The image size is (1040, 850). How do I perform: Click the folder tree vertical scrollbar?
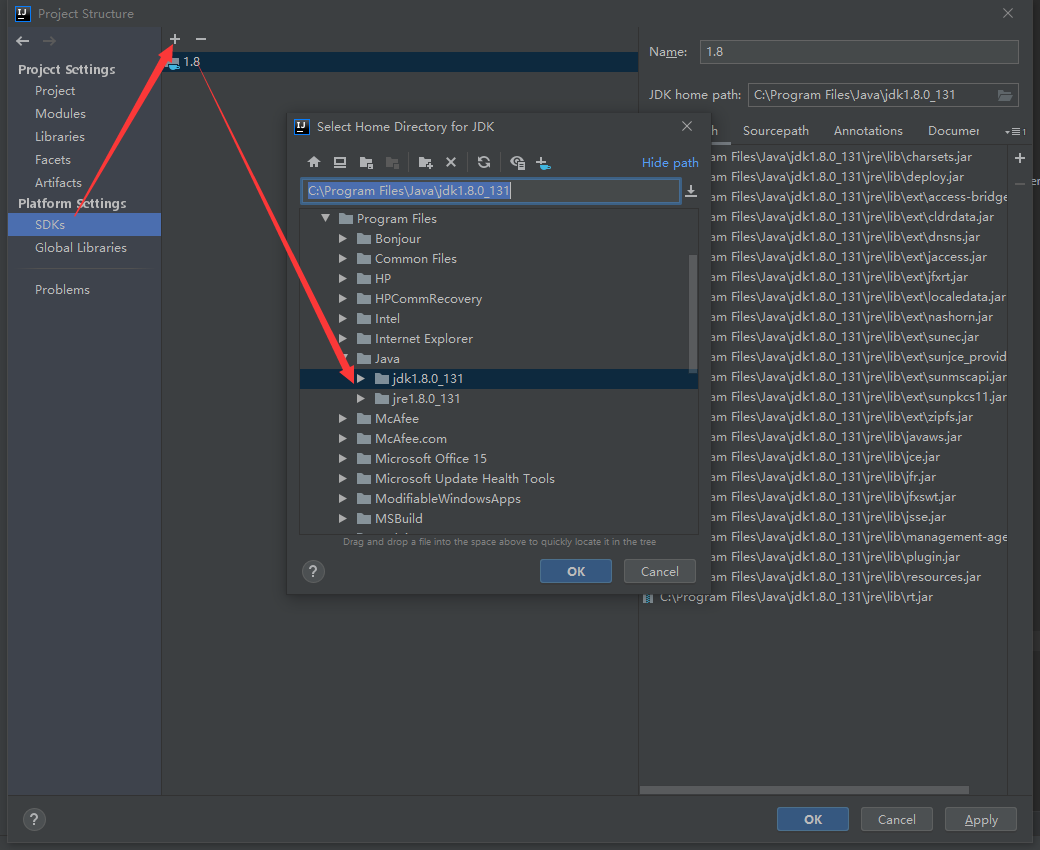(x=693, y=312)
